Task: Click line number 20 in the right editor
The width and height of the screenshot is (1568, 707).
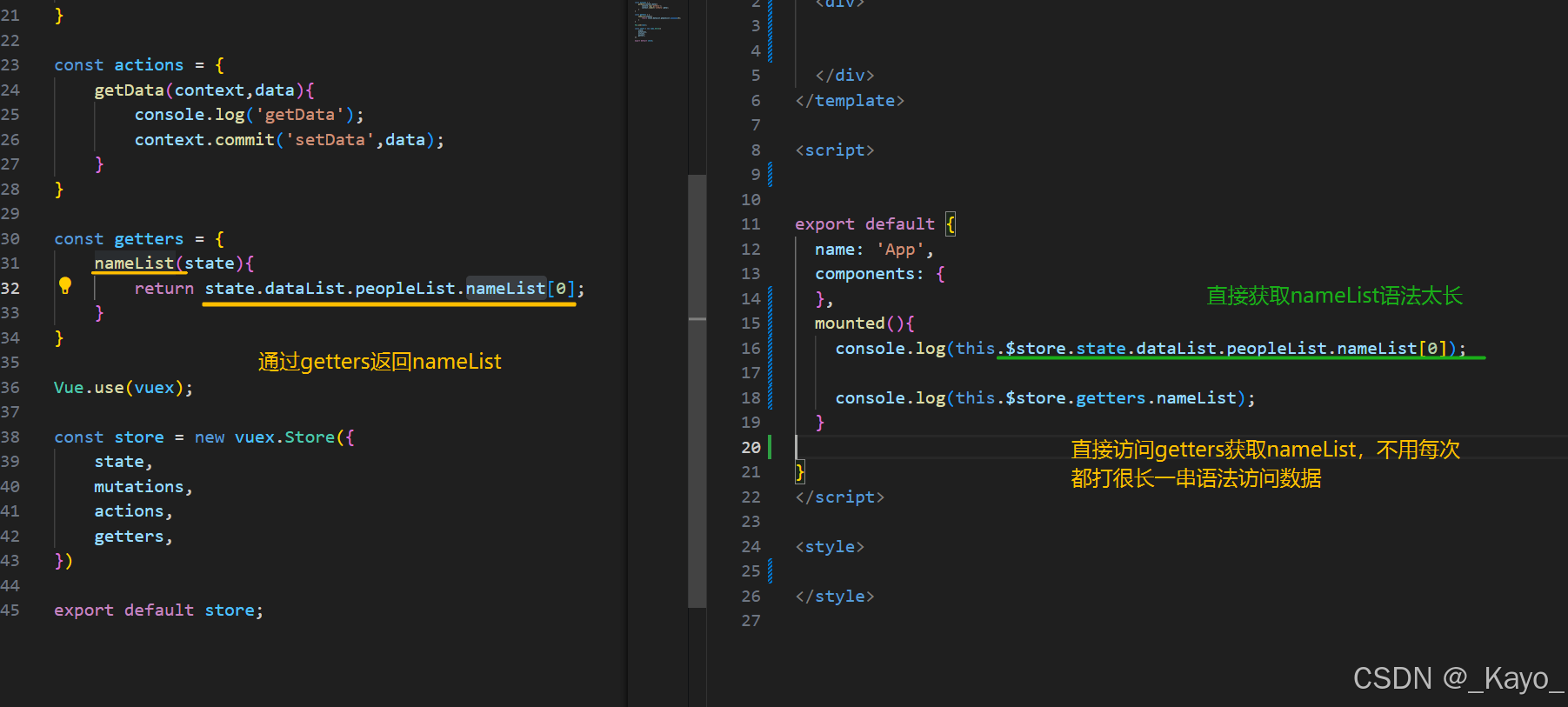Action: (751, 447)
